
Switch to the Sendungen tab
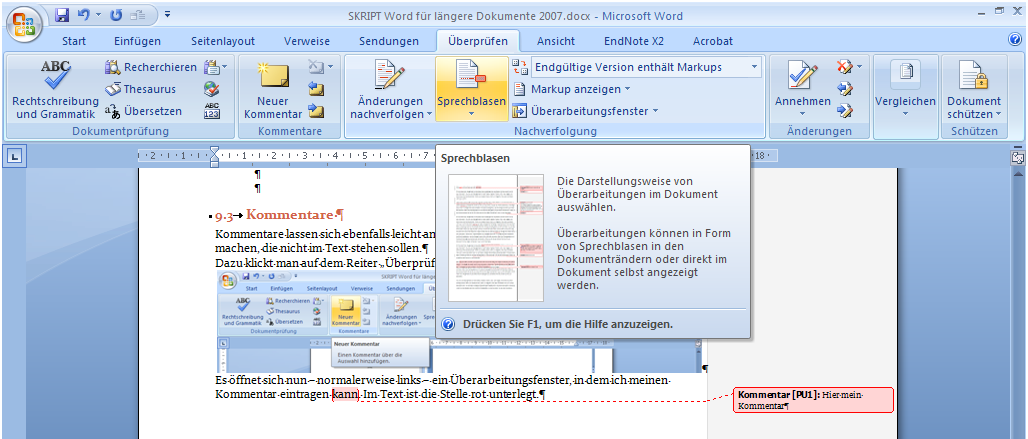(x=389, y=41)
